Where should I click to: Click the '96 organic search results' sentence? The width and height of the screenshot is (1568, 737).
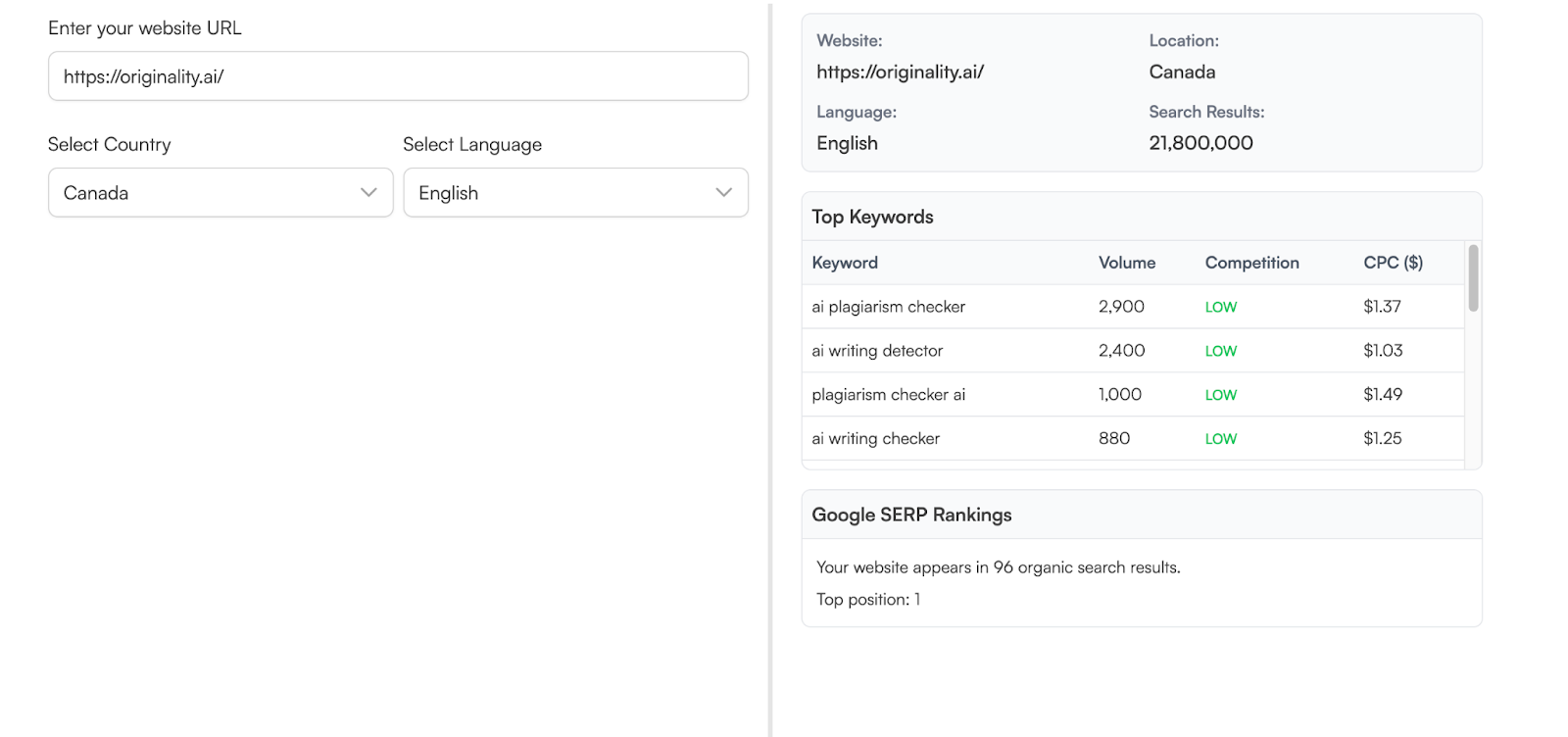point(998,567)
